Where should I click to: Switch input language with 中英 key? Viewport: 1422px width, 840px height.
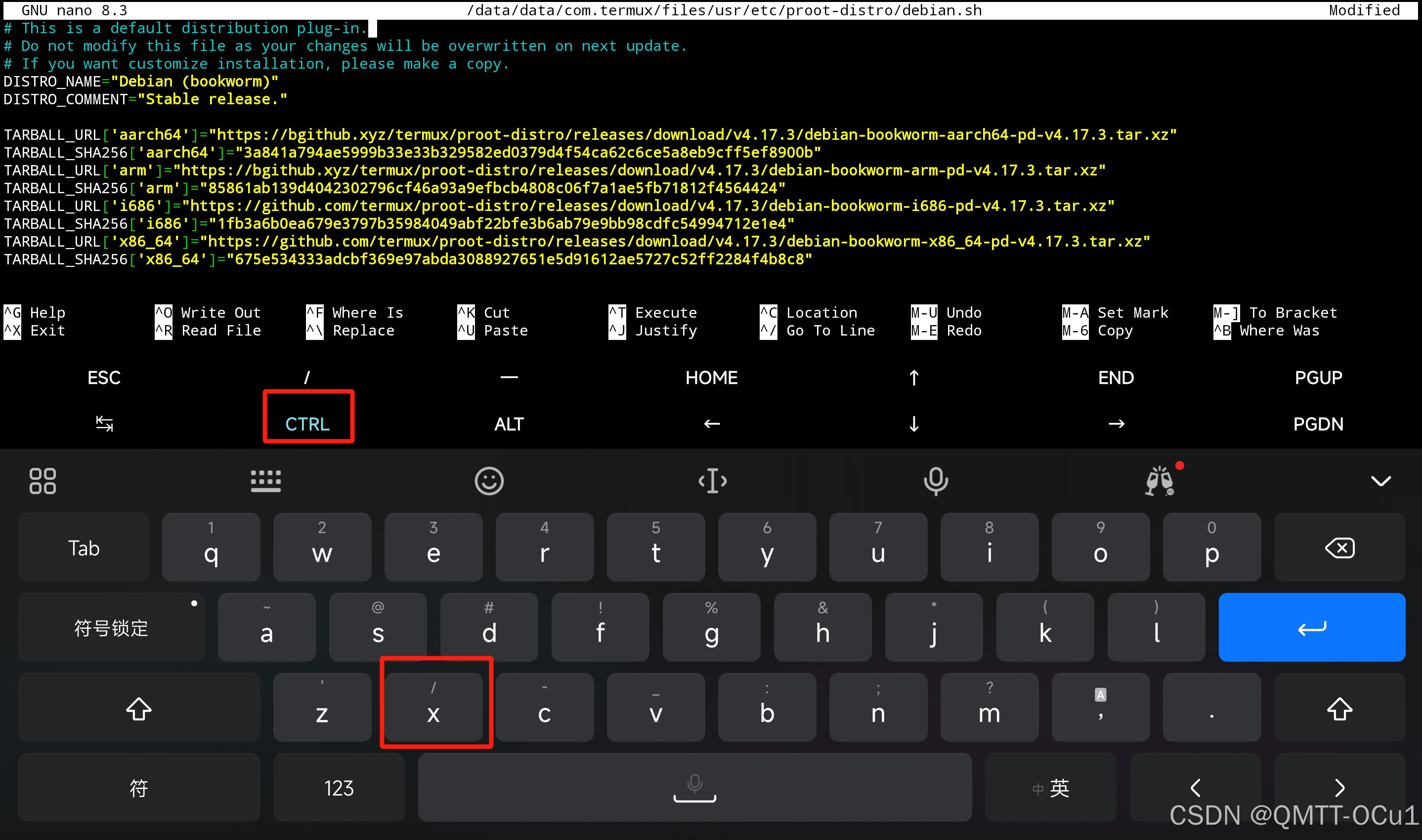1051,788
